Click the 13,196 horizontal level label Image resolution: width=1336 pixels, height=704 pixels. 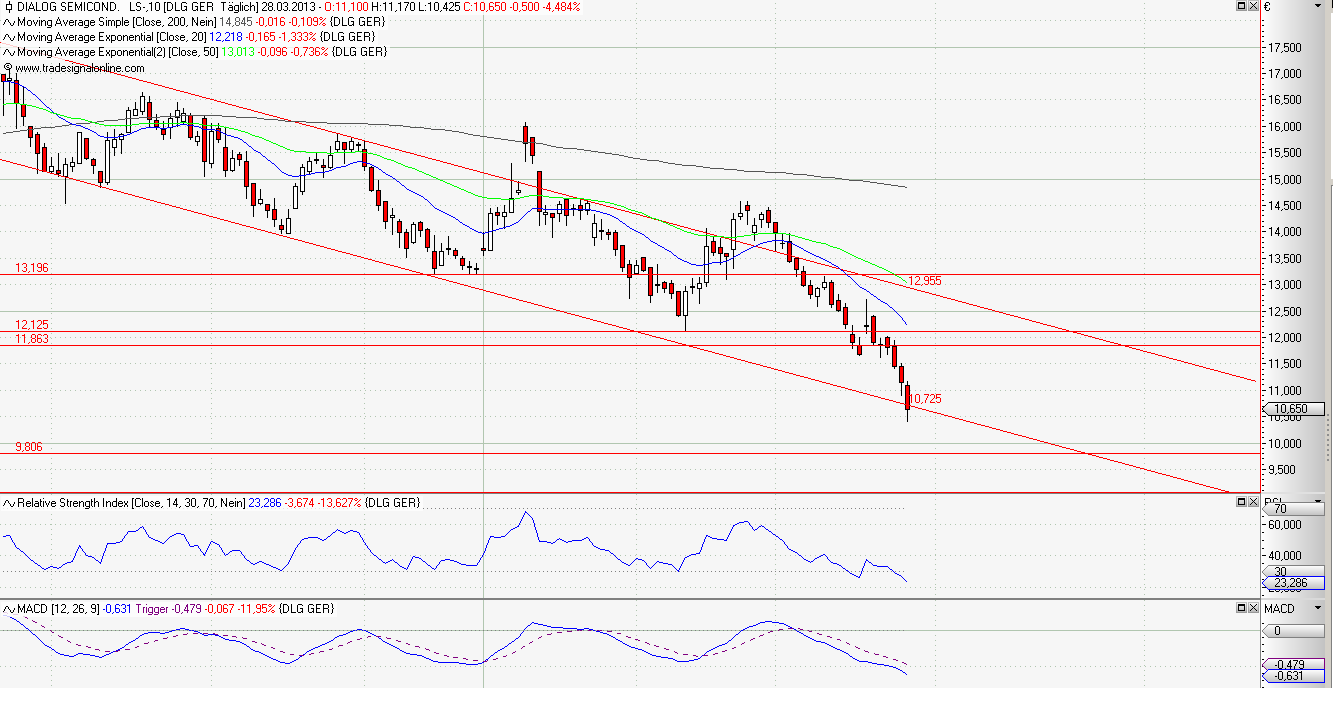point(31,268)
